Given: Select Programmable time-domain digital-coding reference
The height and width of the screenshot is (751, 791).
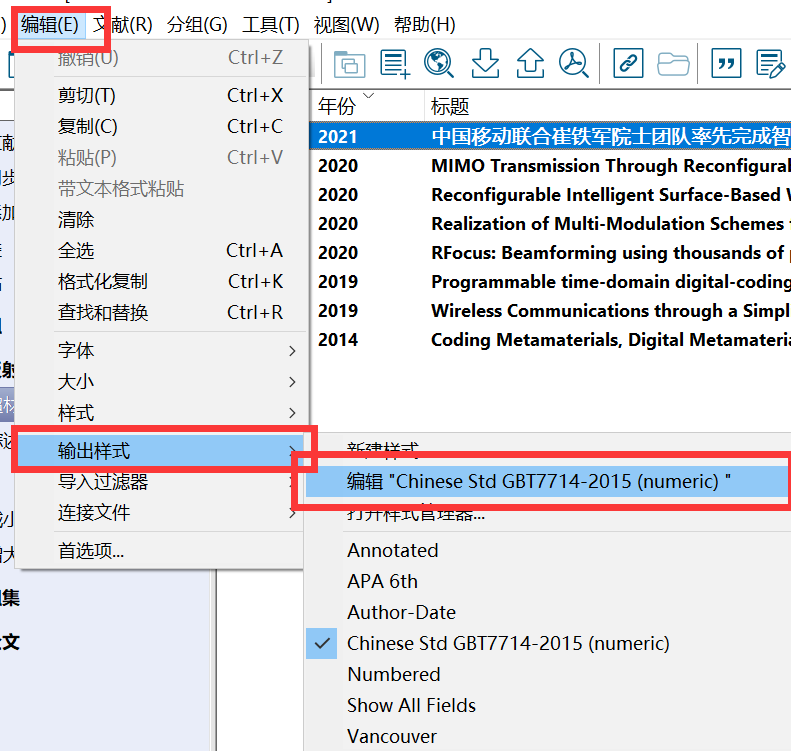Looking at the screenshot, I should coord(550,281).
